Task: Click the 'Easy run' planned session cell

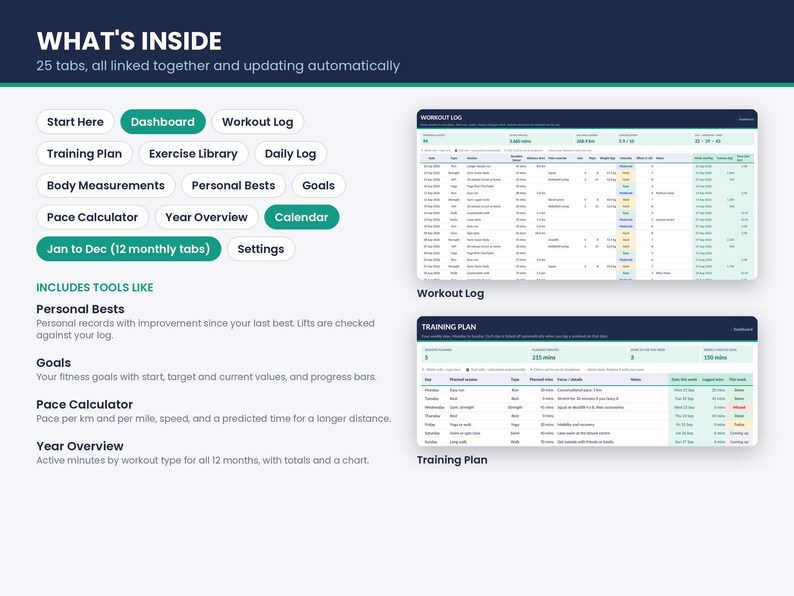Action: pos(457,390)
